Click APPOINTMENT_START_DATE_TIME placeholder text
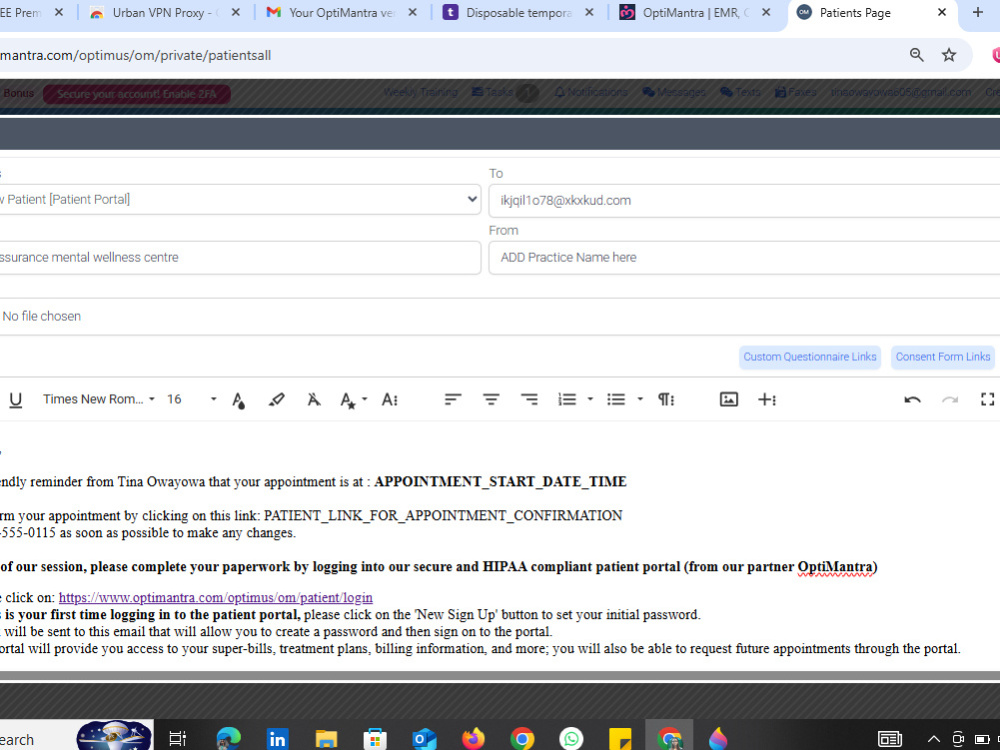The image size is (1000, 750). [501, 482]
